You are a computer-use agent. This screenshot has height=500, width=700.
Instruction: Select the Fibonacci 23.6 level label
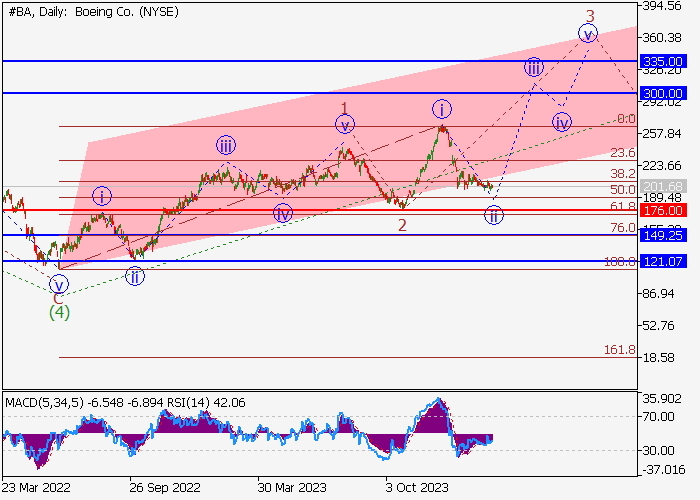click(622, 153)
